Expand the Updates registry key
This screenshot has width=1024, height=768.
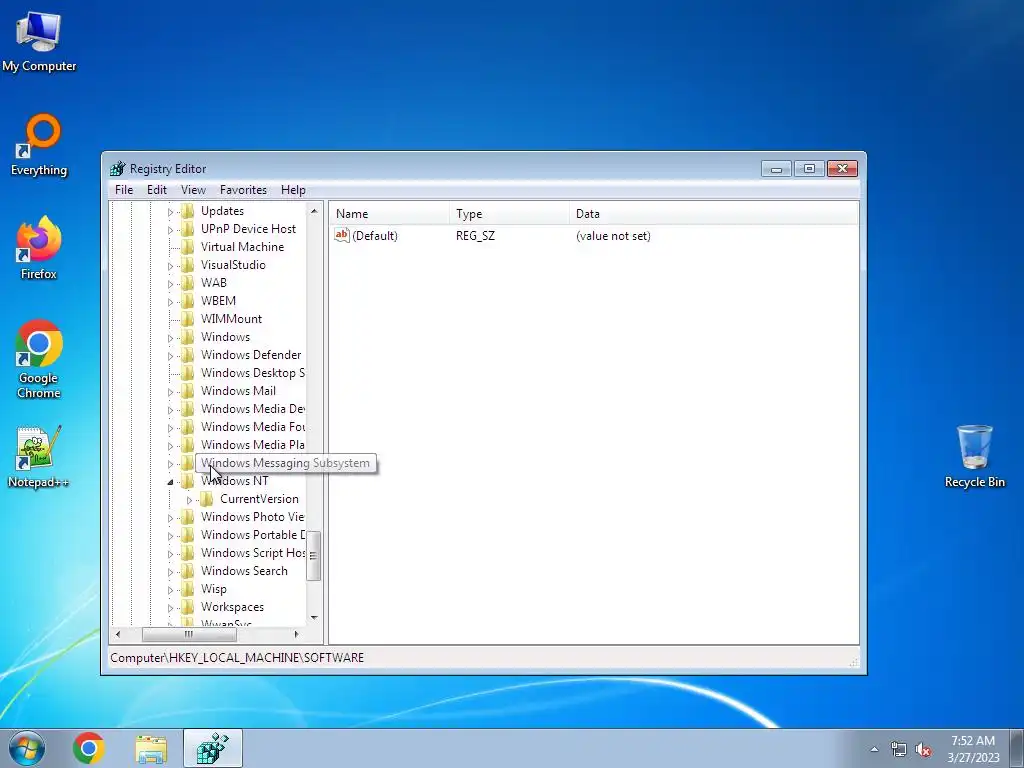pos(170,212)
